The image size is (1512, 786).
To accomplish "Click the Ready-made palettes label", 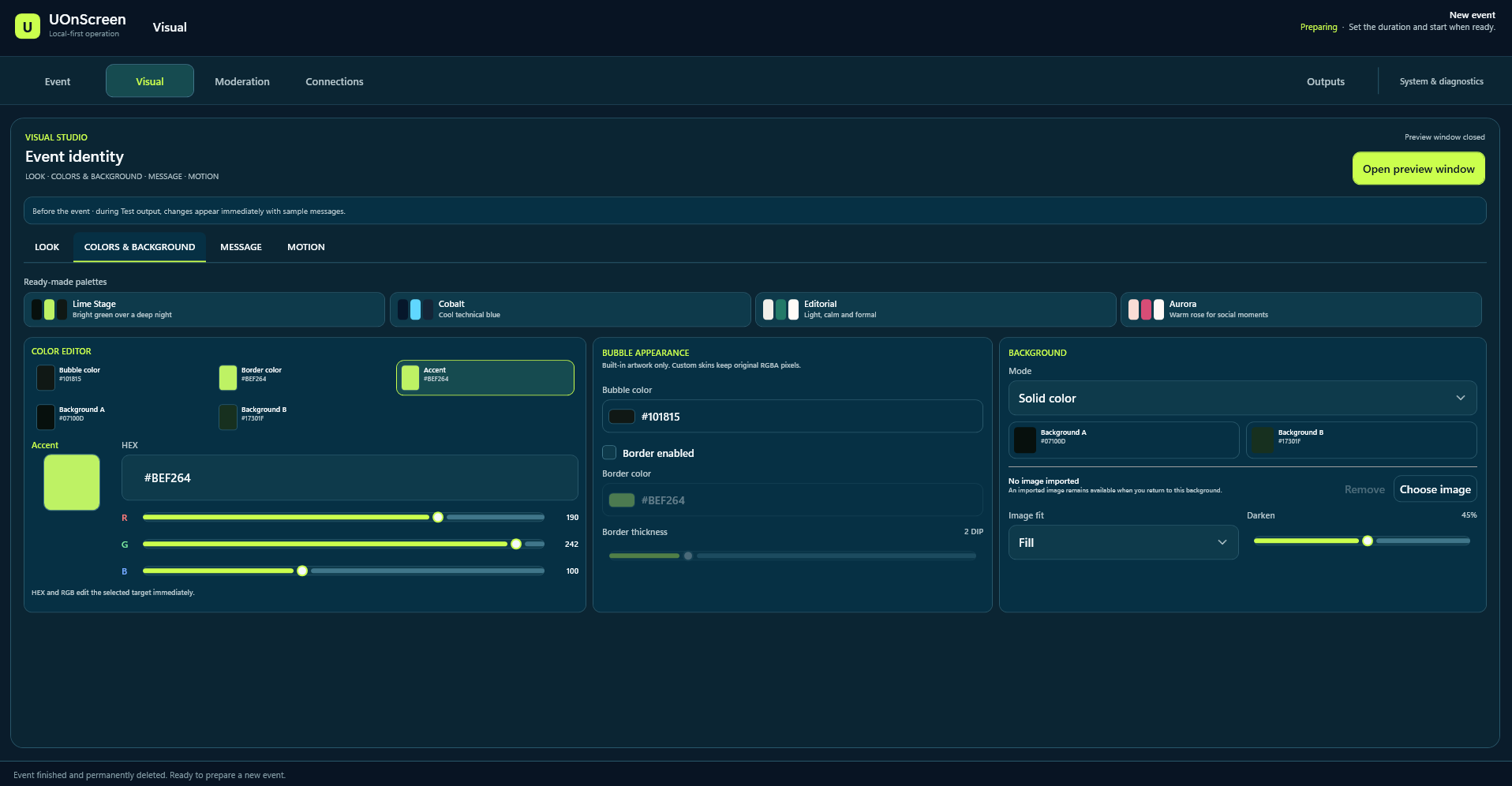I will click(x=65, y=282).
